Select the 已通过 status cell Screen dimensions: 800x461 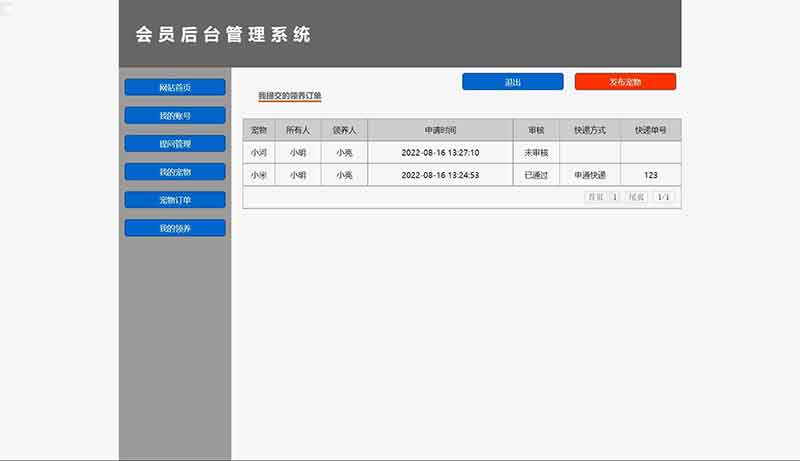(536, 175)
